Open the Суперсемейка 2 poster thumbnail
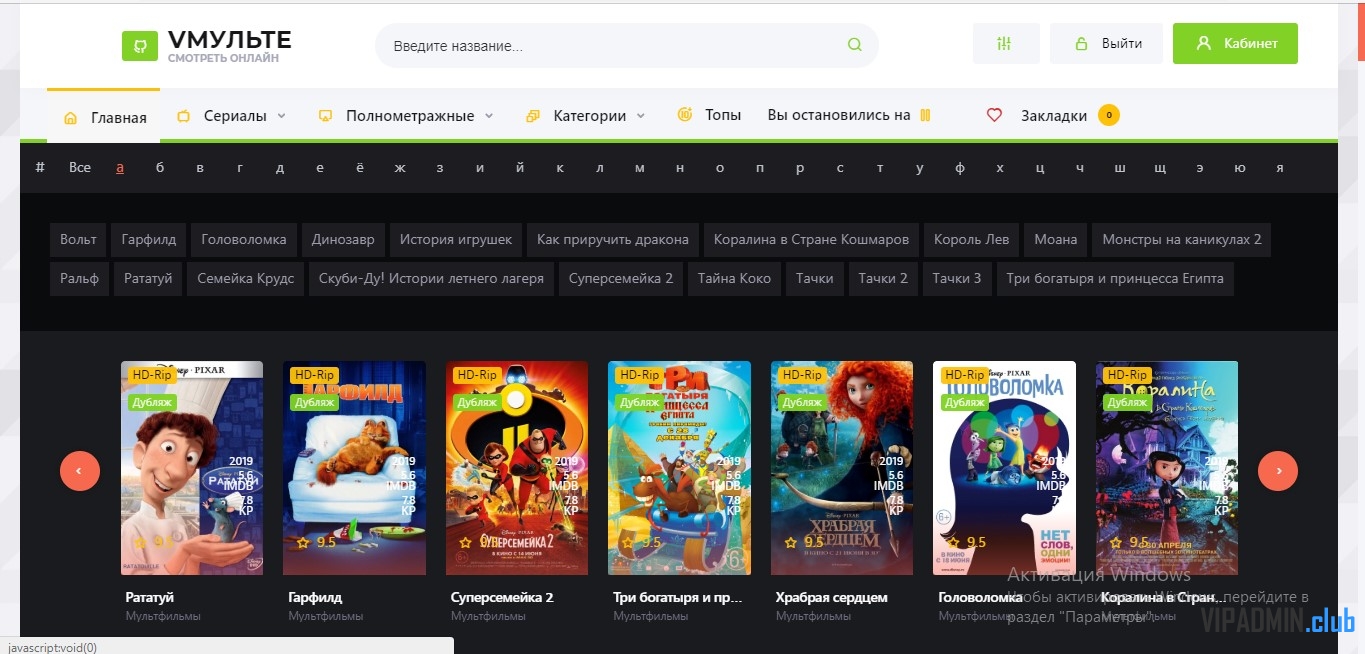1365x654 pixels. [x=517, y=468]
